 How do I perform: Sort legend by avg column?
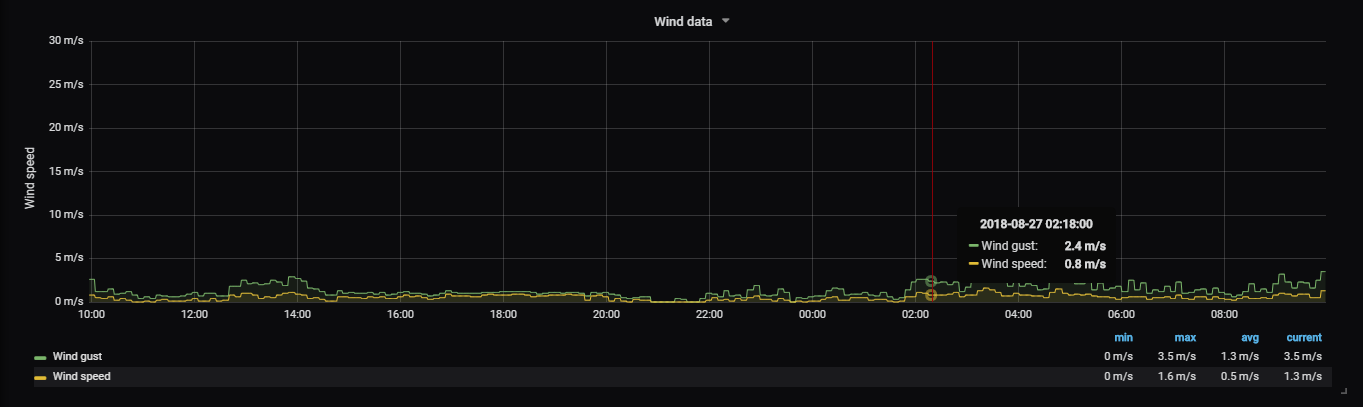click(x=1250, y=338)
